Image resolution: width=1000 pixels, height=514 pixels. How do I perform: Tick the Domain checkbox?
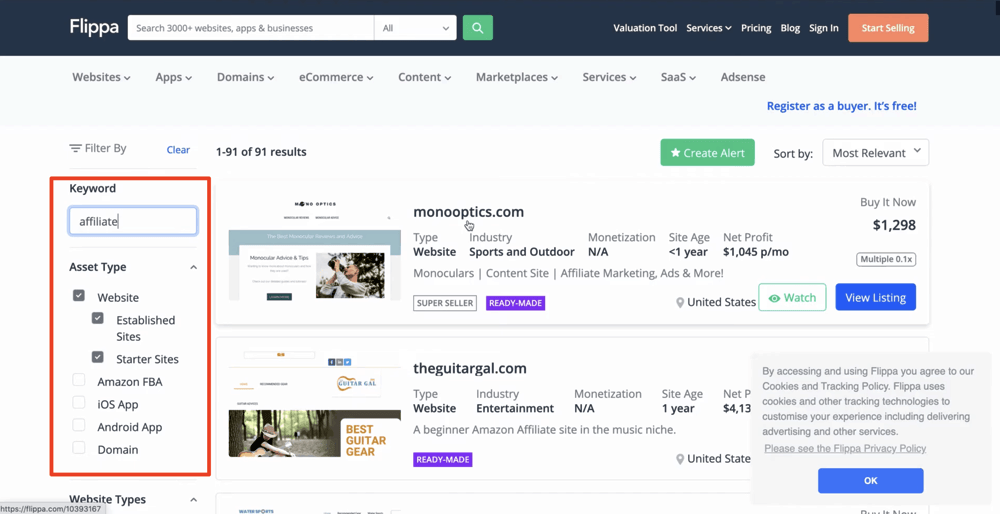pos(79,449)
